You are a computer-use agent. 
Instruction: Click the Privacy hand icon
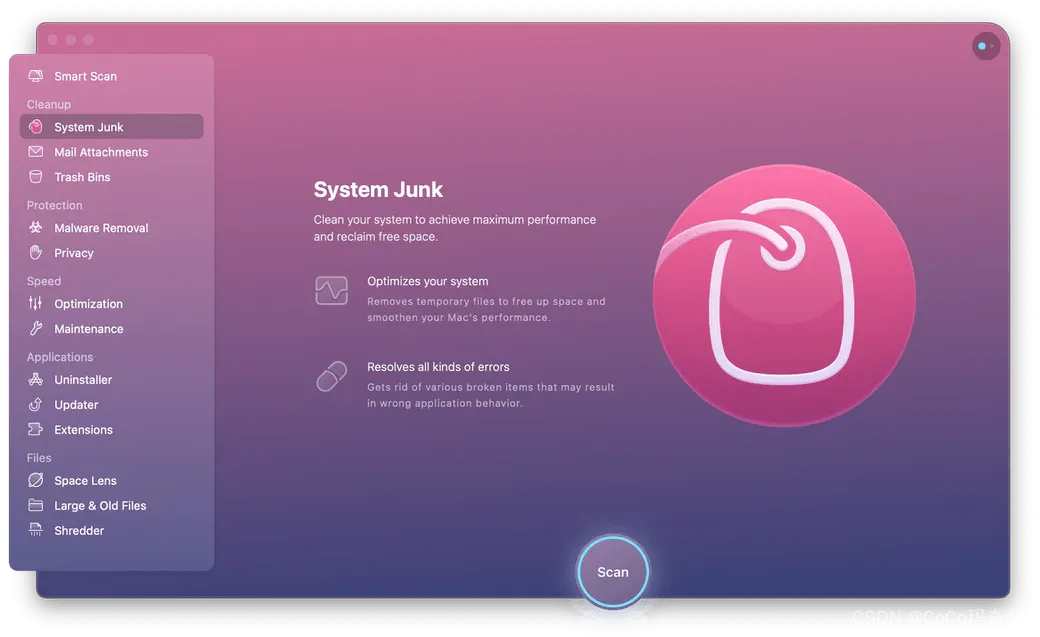click(36, 252)
